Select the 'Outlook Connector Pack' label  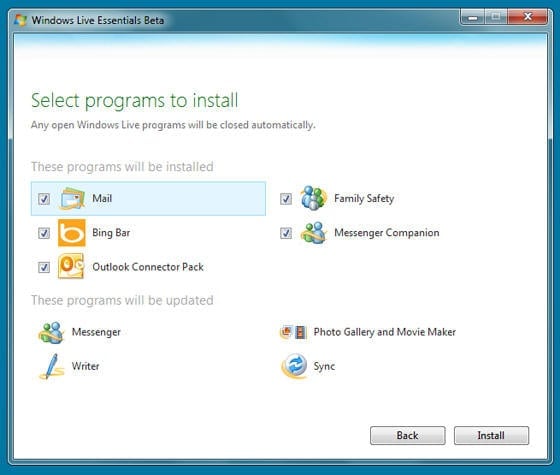148,267
